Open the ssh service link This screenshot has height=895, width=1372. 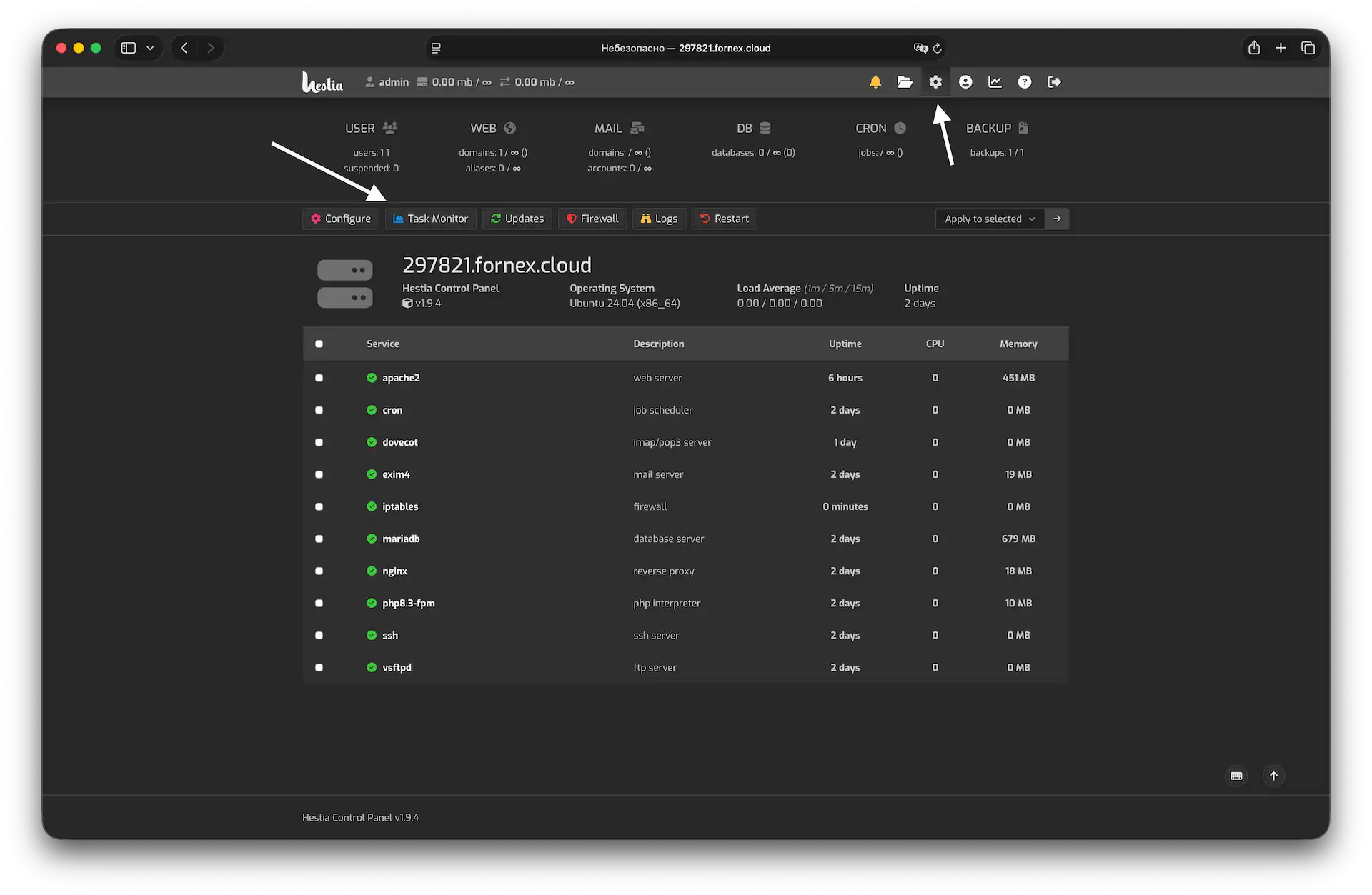tap(390, 635)
